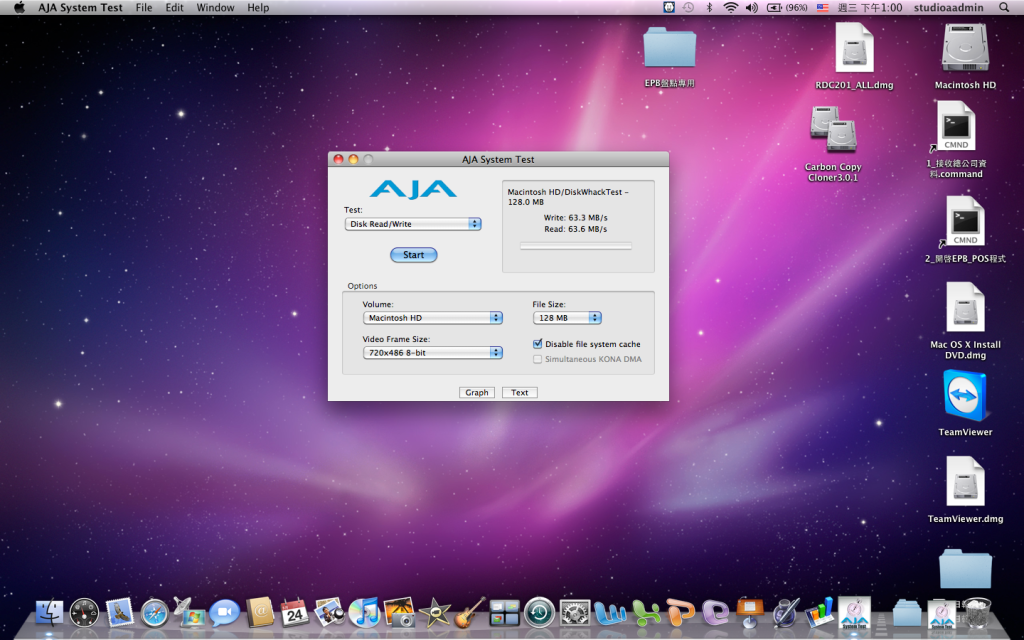
Task: Open Spotlight search in menu bar
Action: tap(1004, 8)
